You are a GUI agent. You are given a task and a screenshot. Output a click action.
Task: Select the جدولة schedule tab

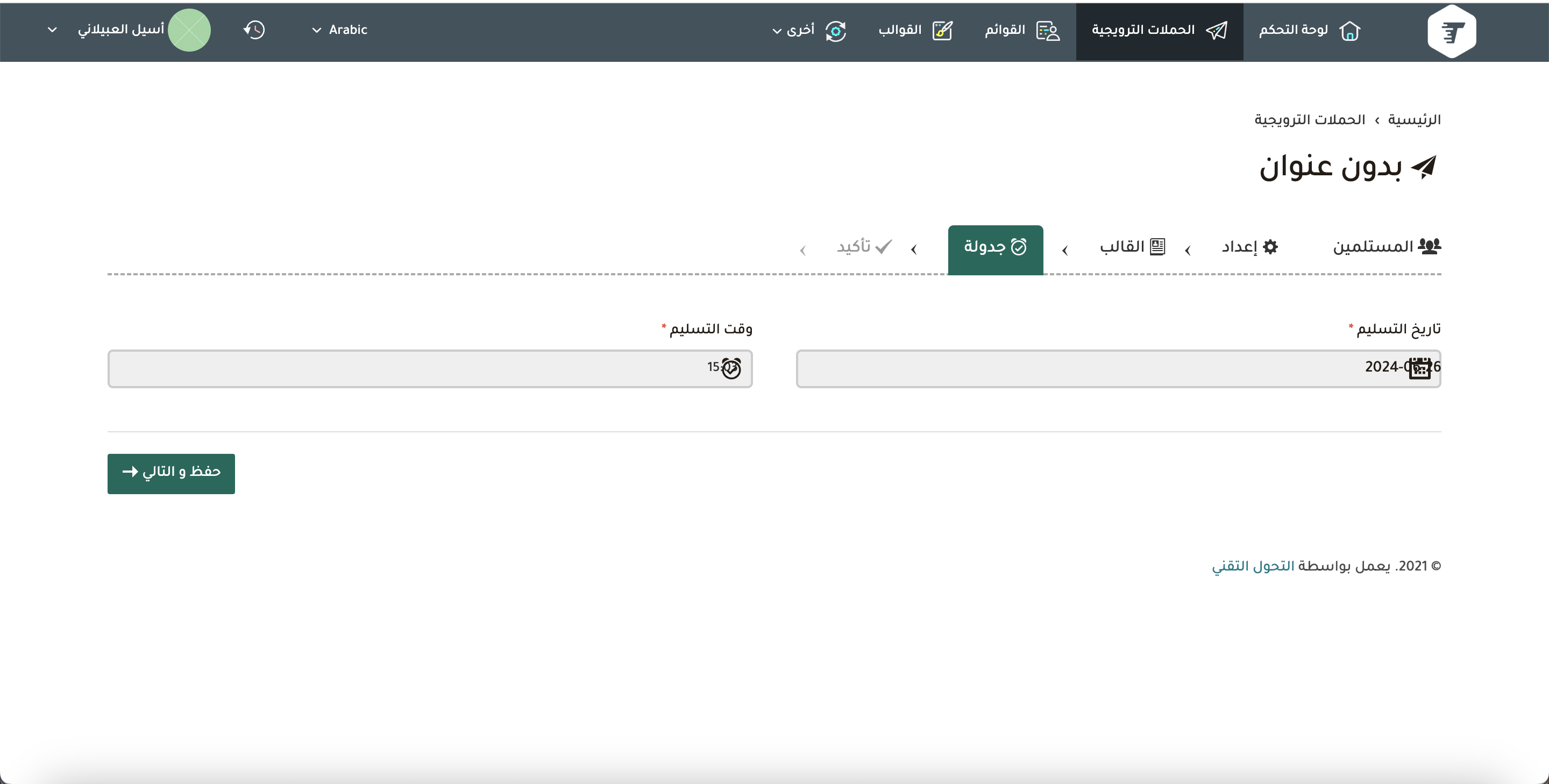pyautogui.click(x=995, y=248)
